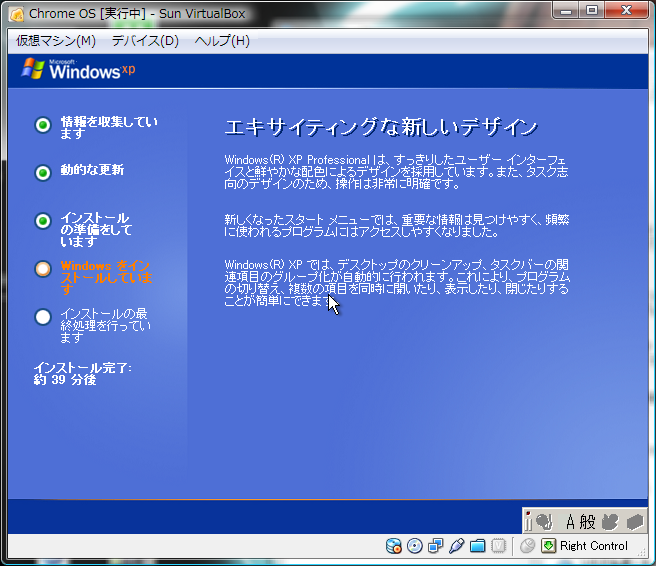Click the IME tools icon at far right
The height and width of the screenshot is (566, 656).
635,522
